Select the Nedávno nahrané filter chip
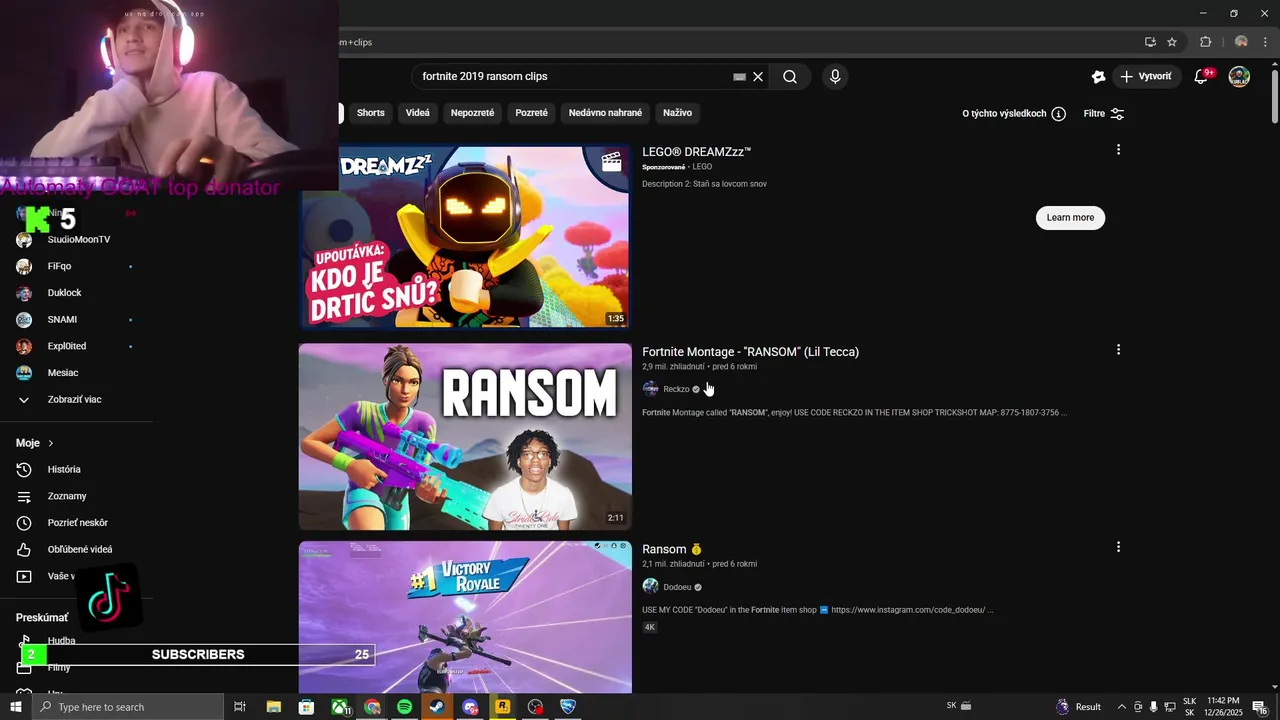The image size is (1280, 720). (x=605, y=113)
